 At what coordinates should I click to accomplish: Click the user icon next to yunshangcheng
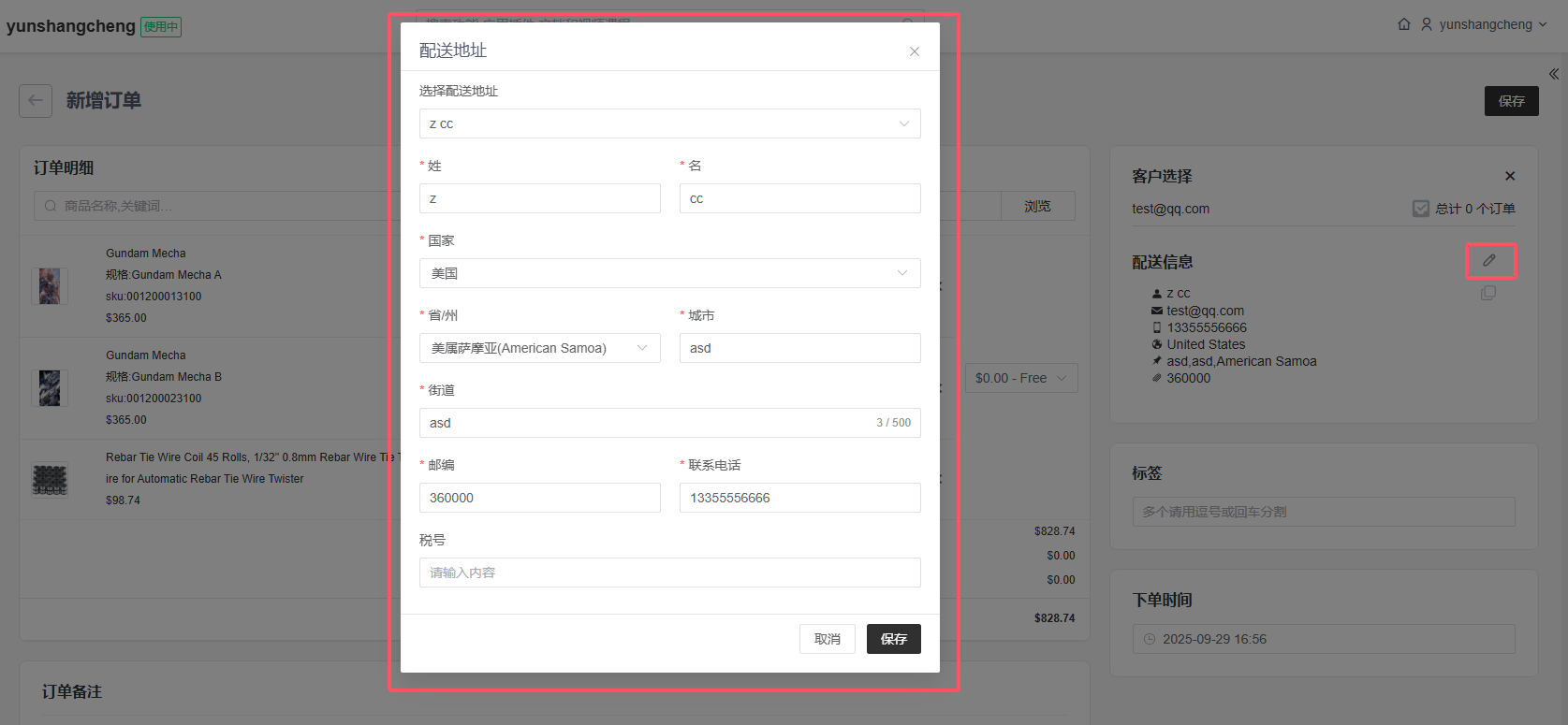click(1427, 24)
